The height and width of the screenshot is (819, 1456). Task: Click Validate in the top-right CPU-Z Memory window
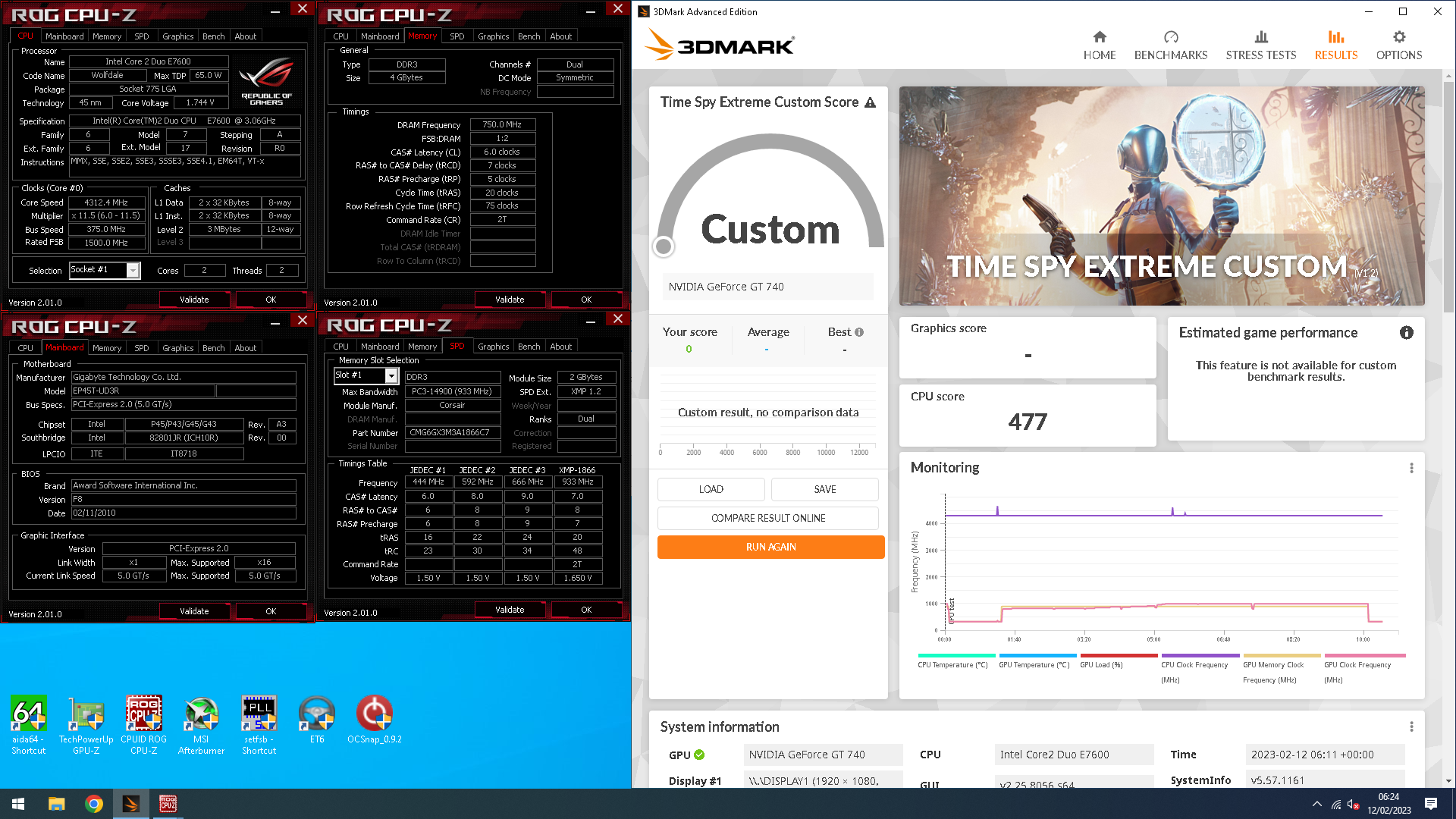pos(510,300)
